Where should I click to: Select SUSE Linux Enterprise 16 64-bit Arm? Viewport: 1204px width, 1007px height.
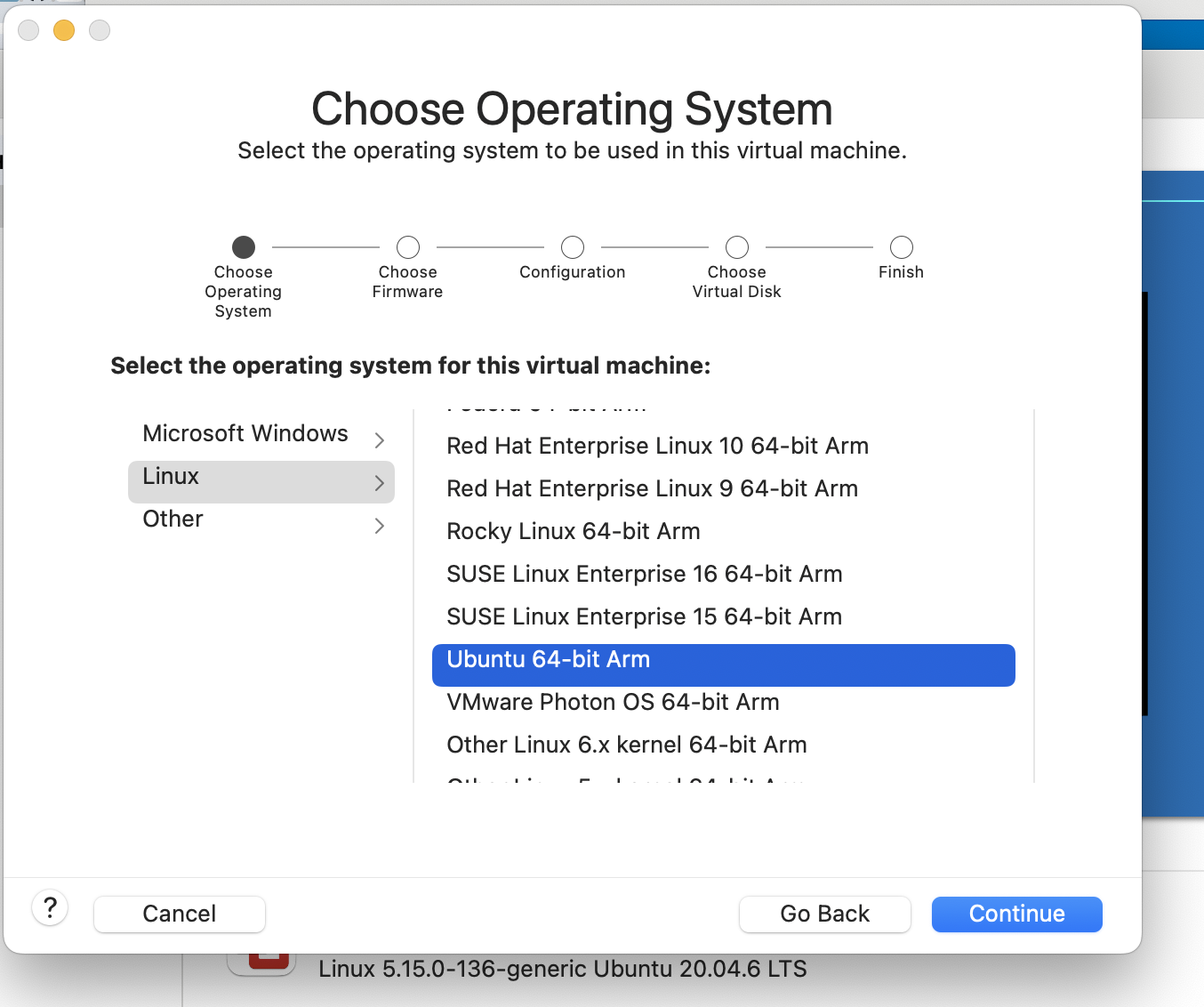(644, 574)
